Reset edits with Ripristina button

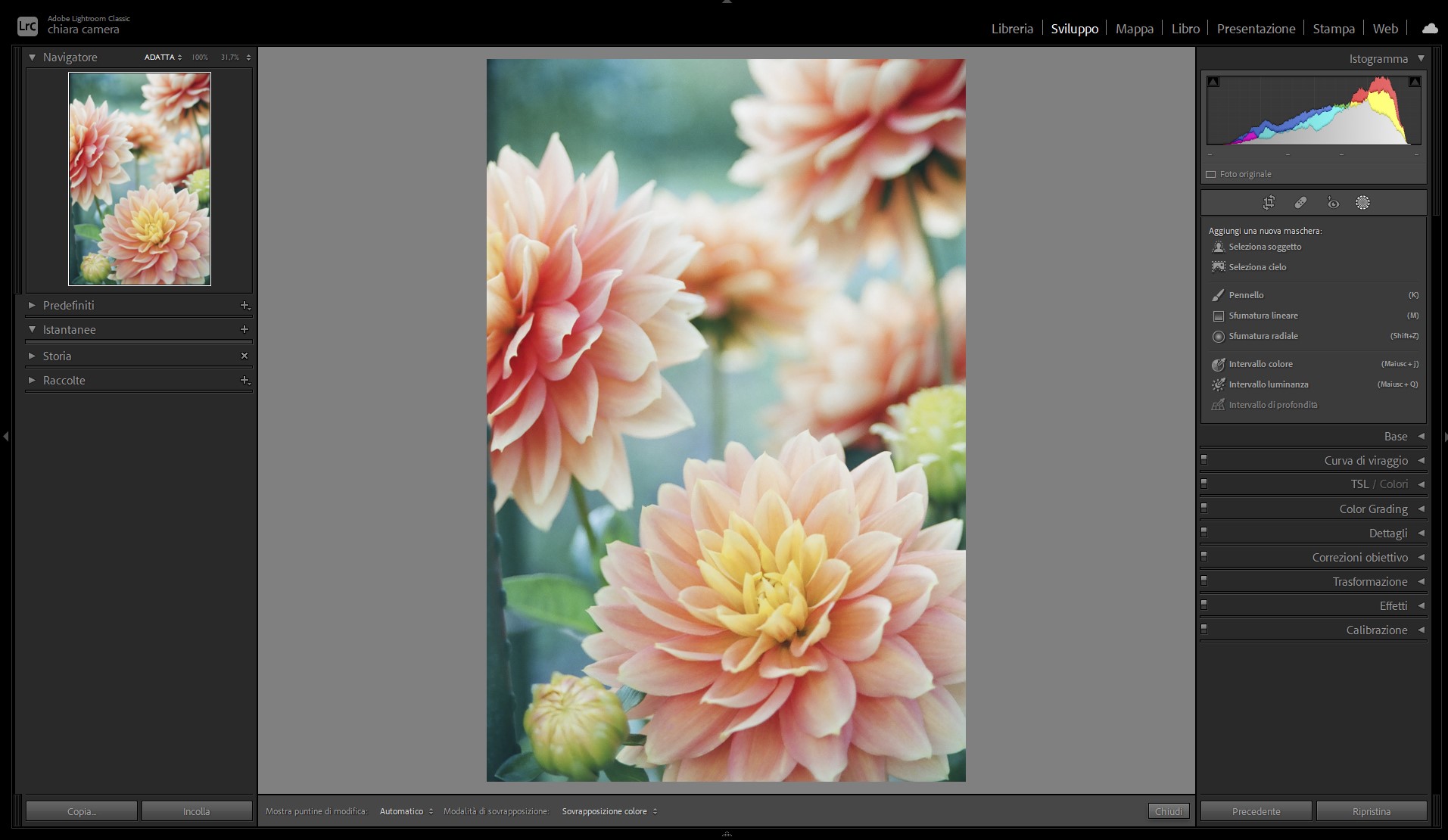coord(1372,811)
